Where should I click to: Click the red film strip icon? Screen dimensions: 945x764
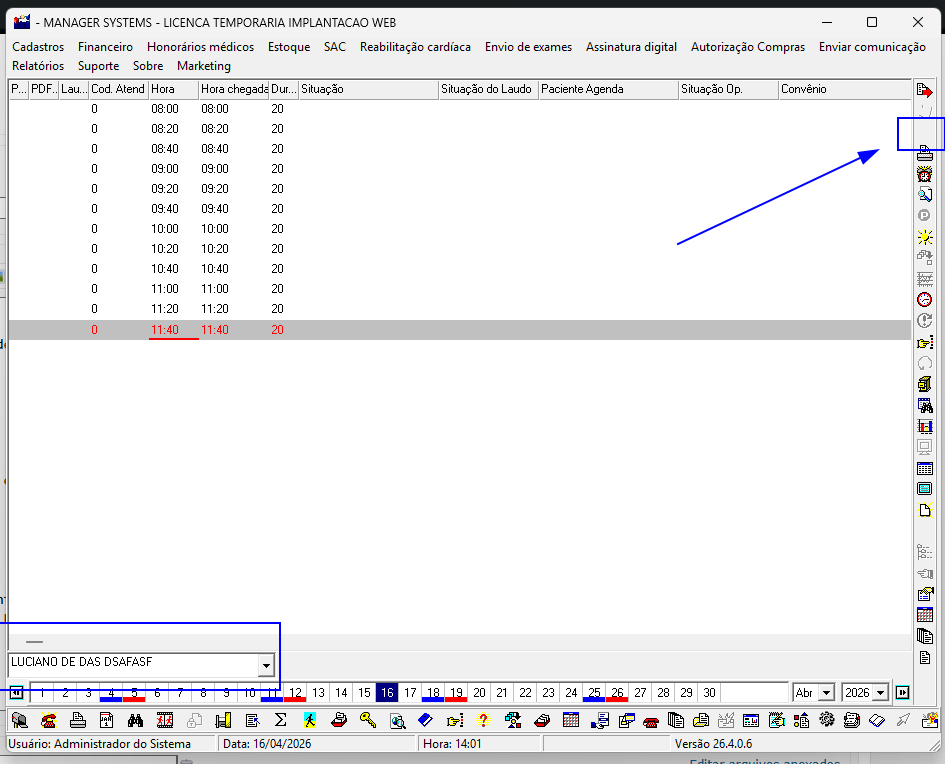tap(165, 720)
